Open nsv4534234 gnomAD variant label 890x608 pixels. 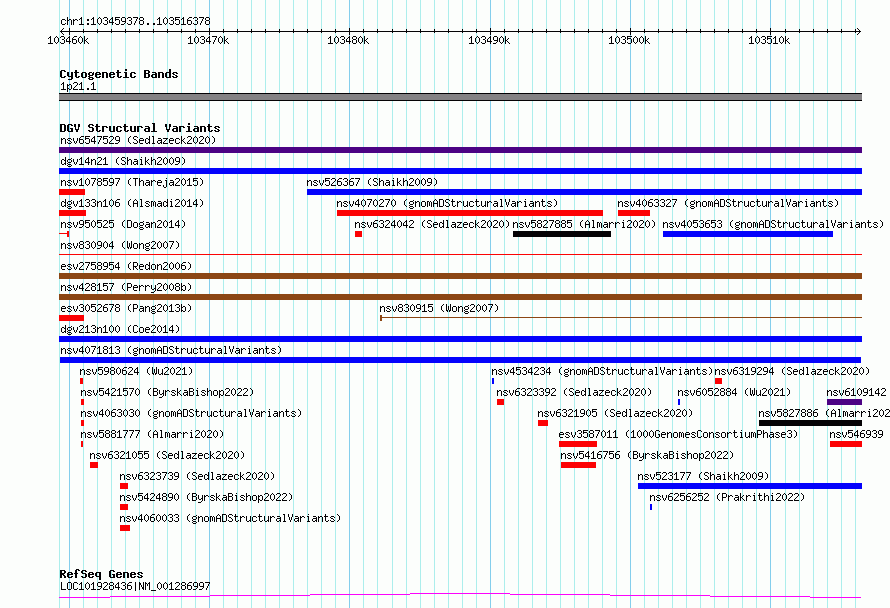pyautogui.click(x=602, y=371)
